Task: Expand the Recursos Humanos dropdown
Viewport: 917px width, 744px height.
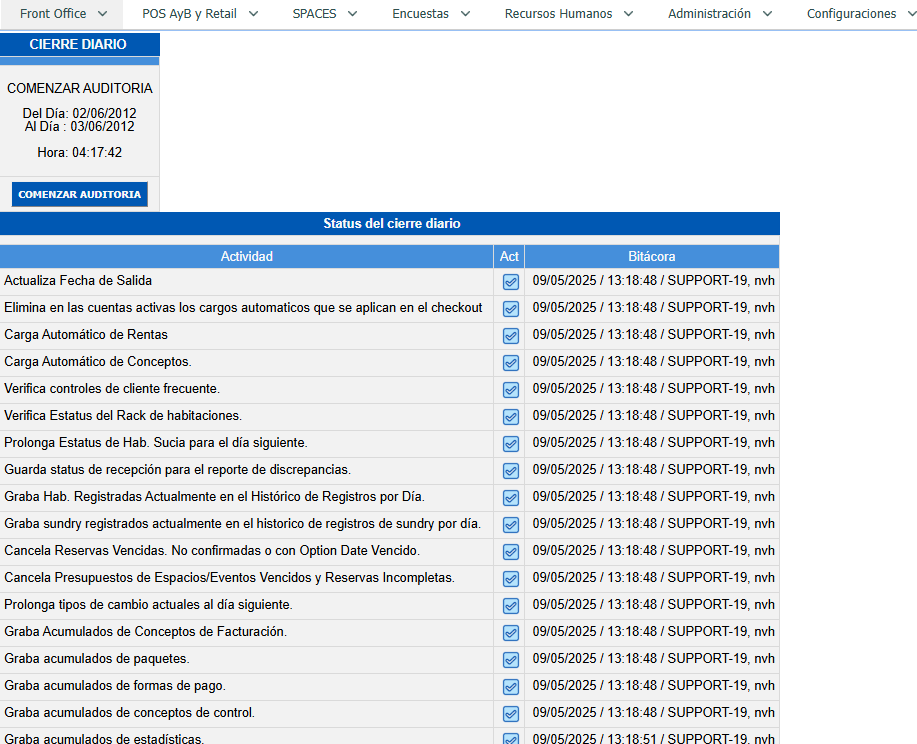Action: tap(569, 14)
